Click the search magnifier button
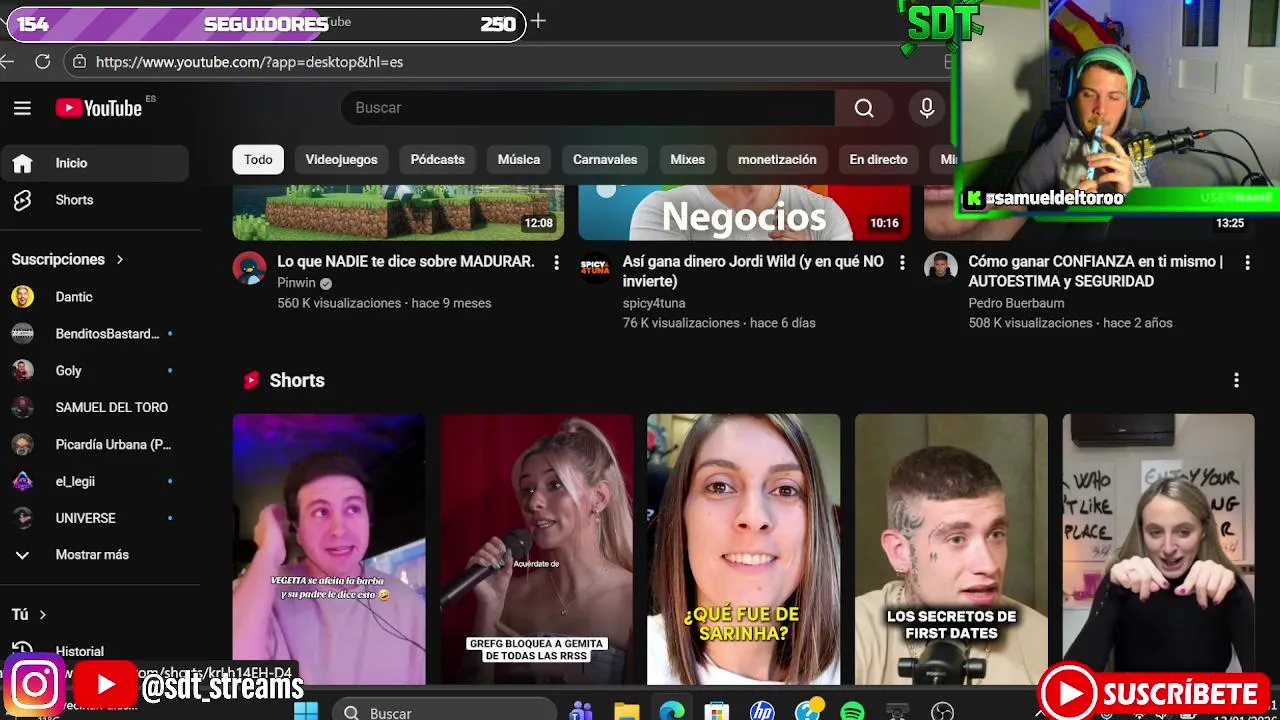 click(x=864, y=108)
